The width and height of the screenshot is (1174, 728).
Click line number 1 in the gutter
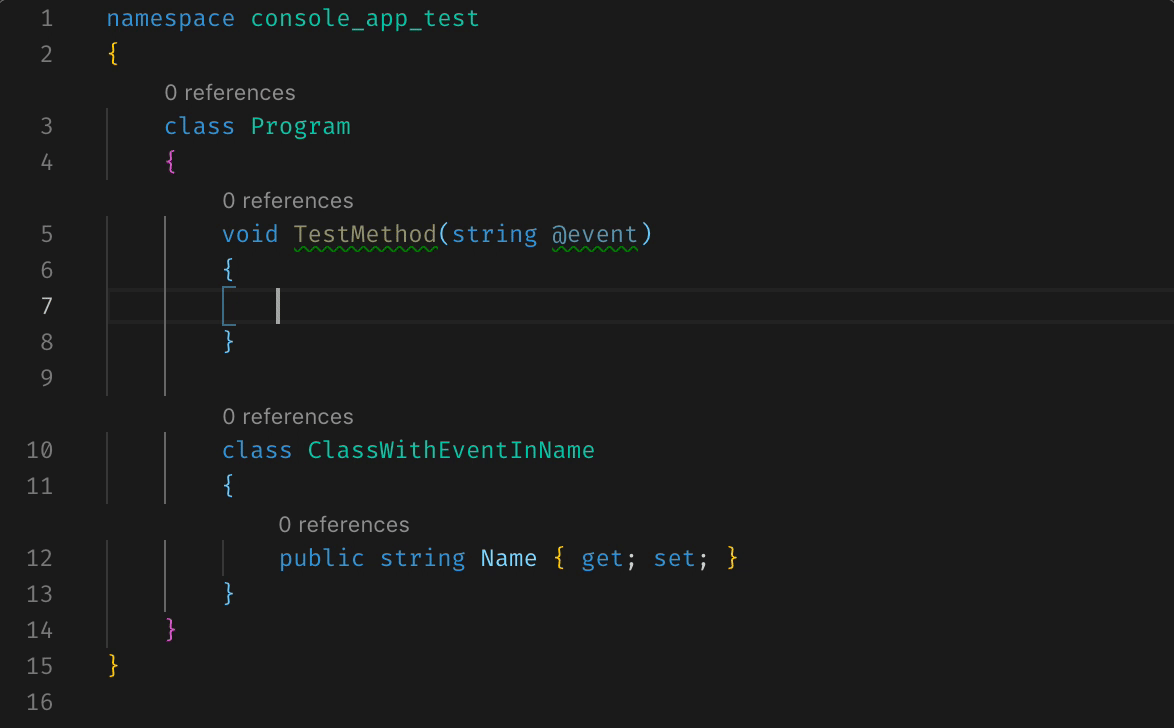[44, 18]
